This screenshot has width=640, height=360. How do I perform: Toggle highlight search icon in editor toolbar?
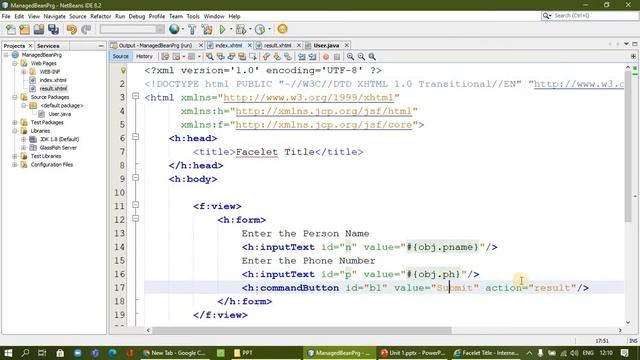click(x=242, y=57)
